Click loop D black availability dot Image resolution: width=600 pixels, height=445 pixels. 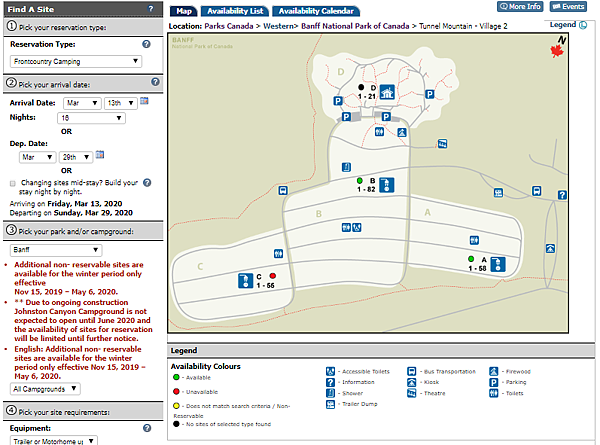[x=361, y=87]
